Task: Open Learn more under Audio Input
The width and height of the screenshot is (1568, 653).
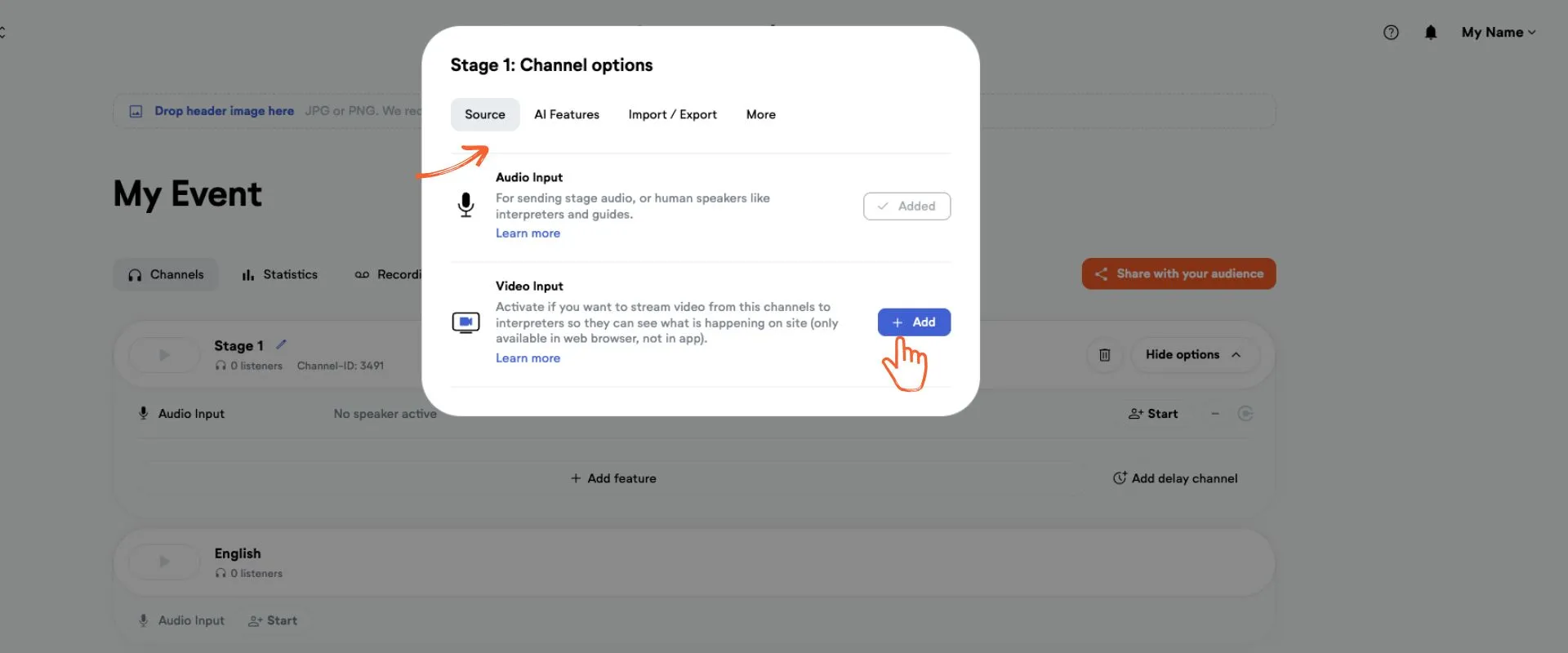Action: [x=528, y=233]
